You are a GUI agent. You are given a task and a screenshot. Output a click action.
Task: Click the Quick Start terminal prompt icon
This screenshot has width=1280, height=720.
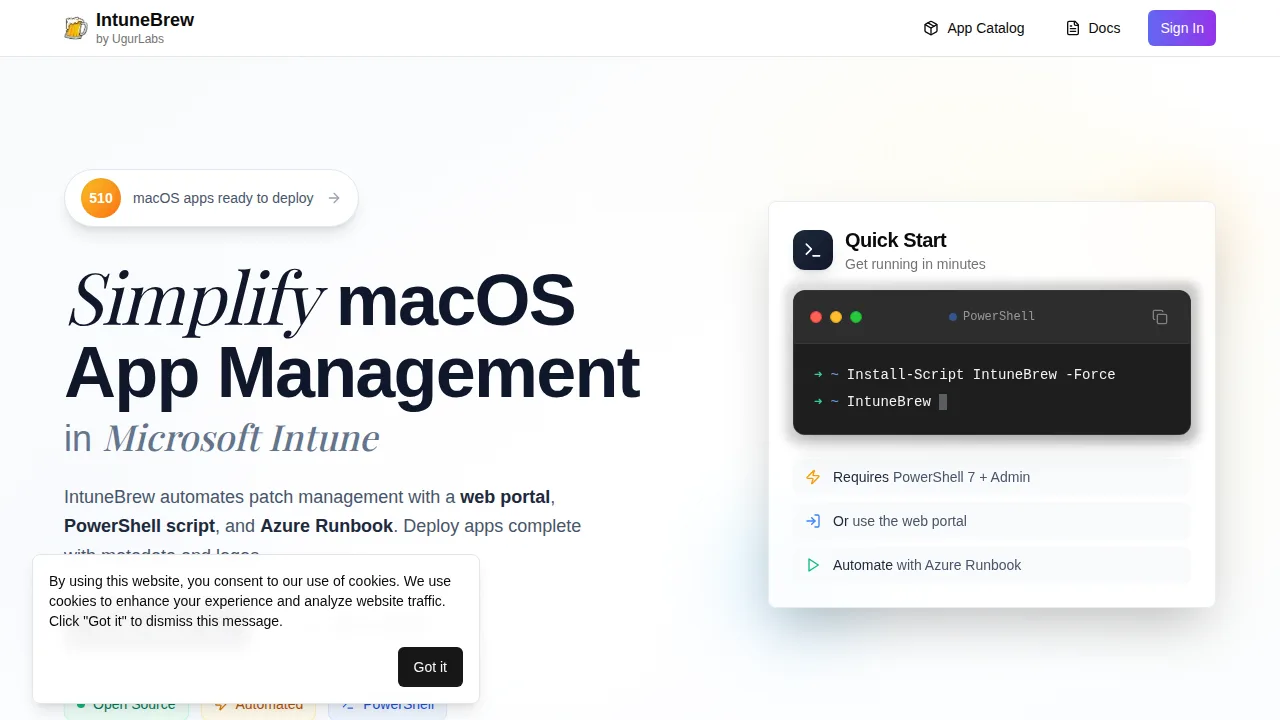pyautogui.click(x=813, y=250)
